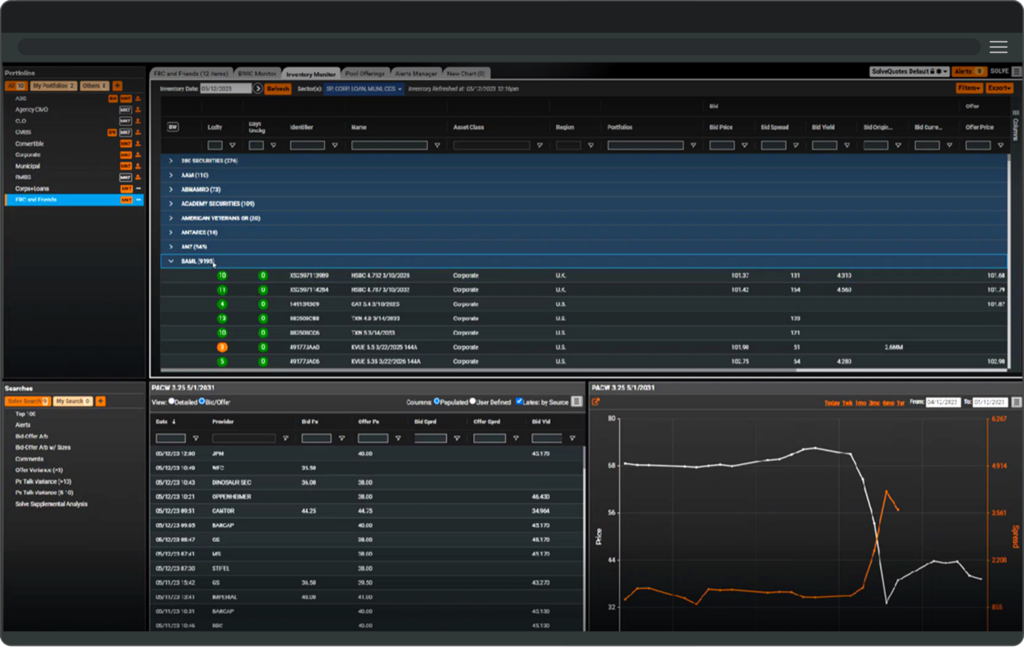Open the hamburger menu in the top bar
1024x647 pixels.
[998, 47]
